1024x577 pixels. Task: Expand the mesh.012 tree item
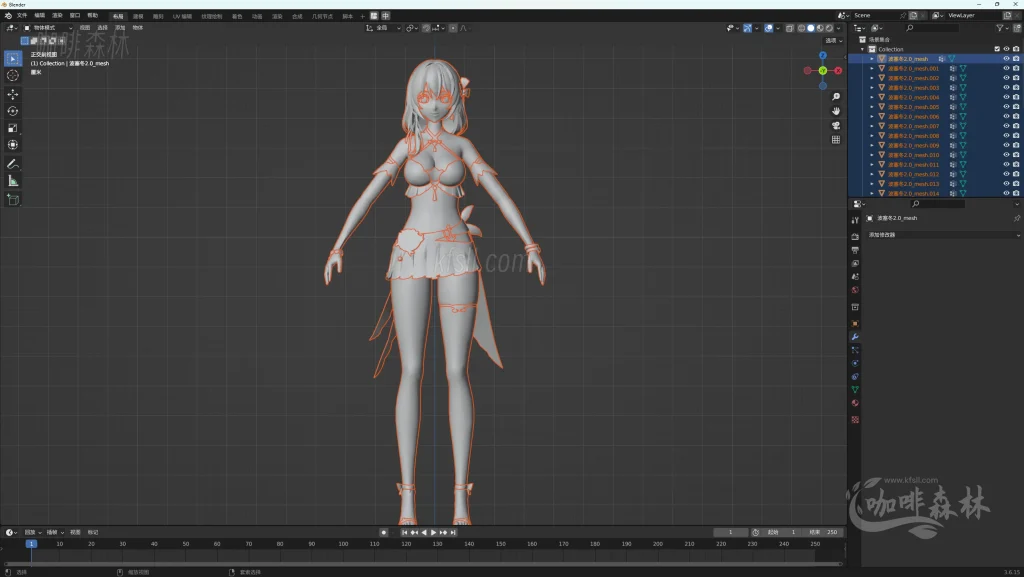tap(872, 174)
